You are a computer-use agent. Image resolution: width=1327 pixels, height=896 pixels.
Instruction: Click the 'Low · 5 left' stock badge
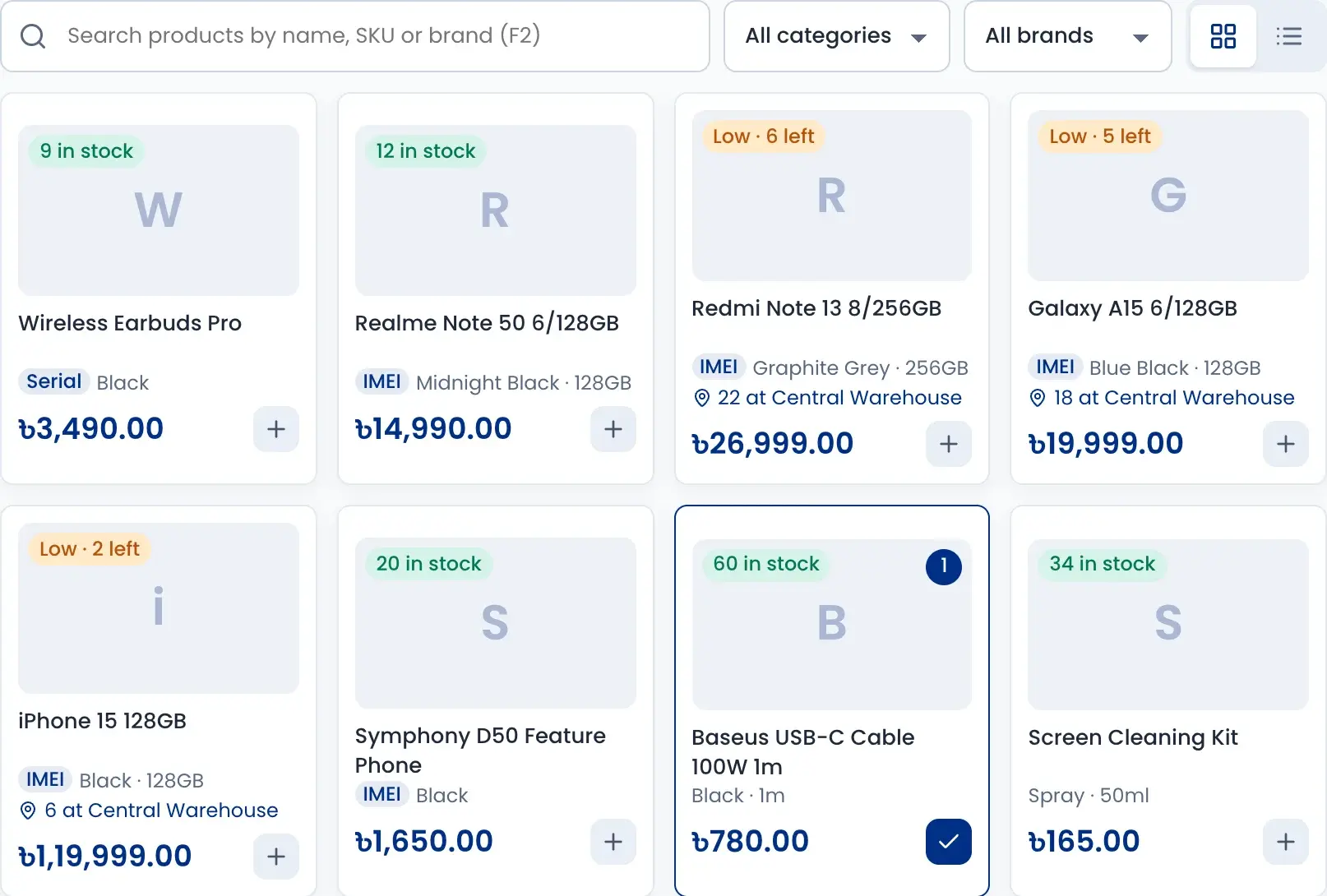click(1099, 136)
